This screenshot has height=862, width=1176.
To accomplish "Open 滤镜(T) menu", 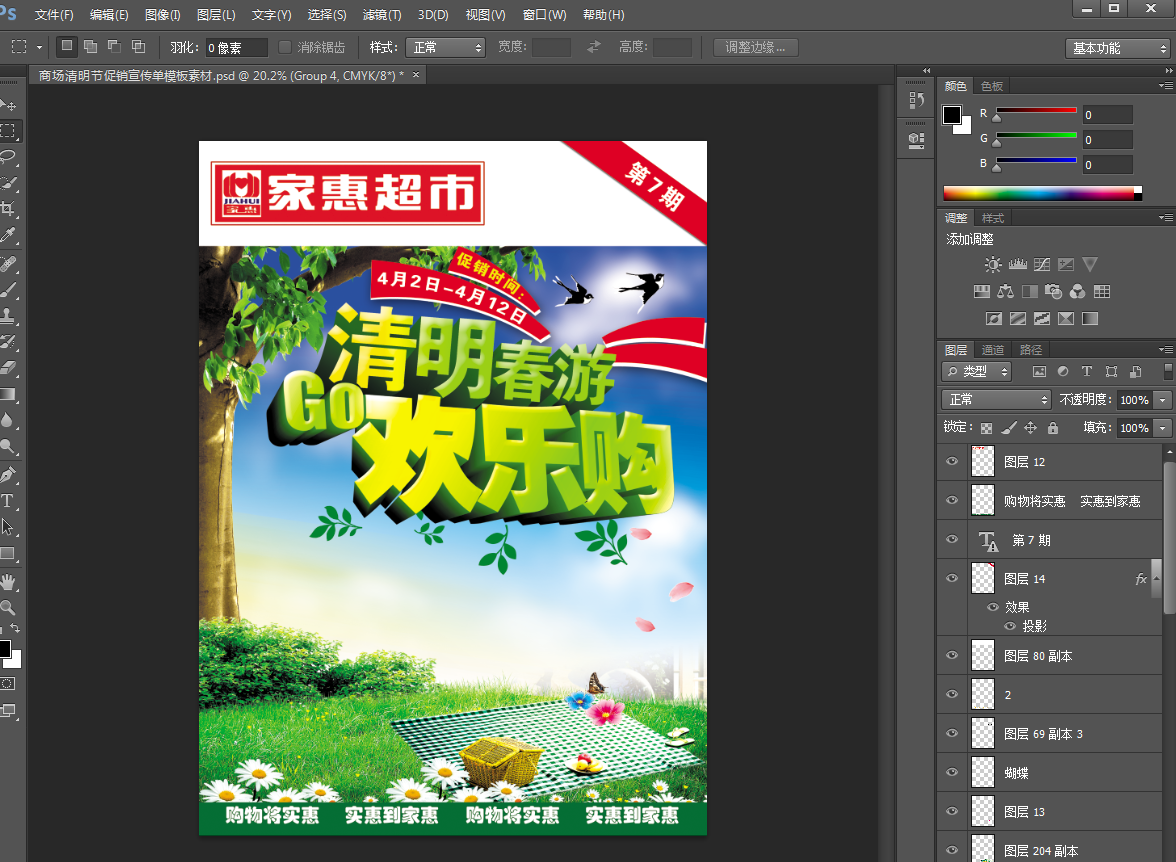I will tap(382, 15).
